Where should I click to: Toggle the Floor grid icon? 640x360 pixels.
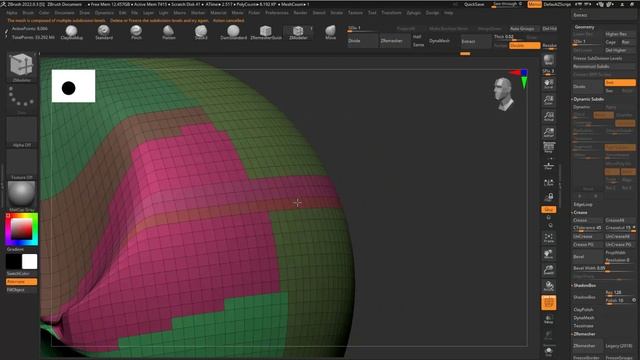pos(549,165)
